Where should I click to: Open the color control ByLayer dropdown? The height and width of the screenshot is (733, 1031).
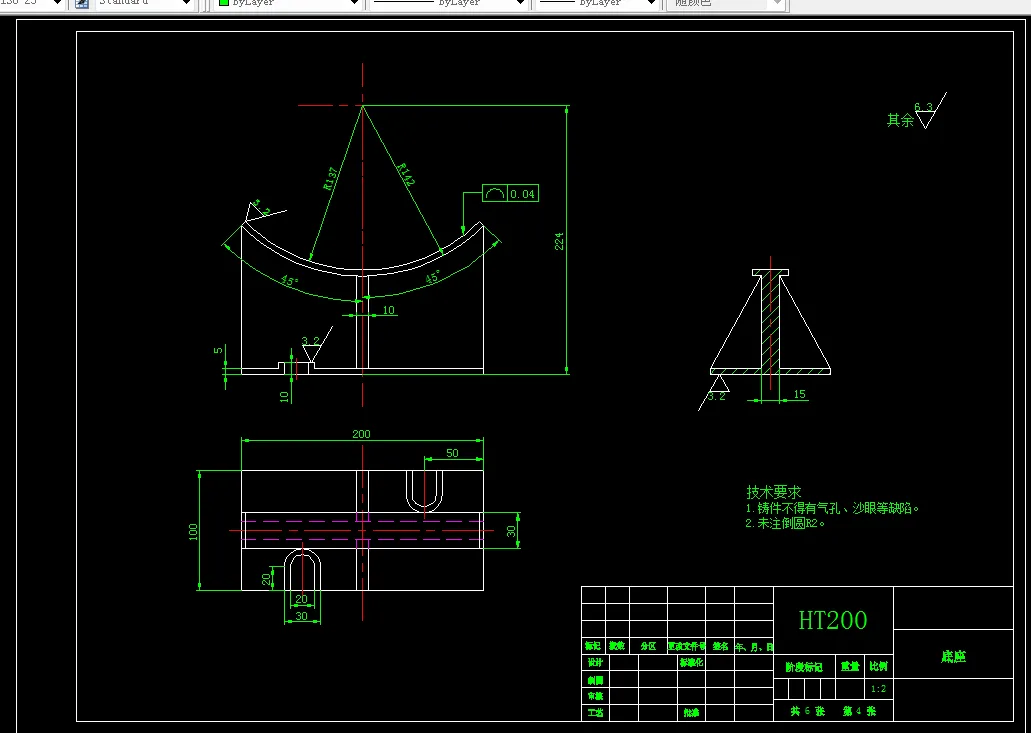coord(289,3)
